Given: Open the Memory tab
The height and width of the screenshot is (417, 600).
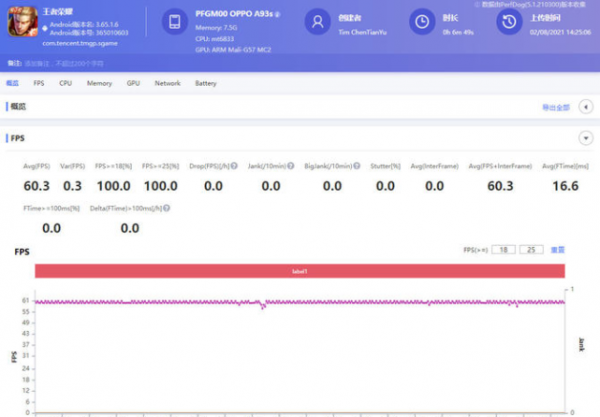Looking at the screenshot, I should point(99,83).
